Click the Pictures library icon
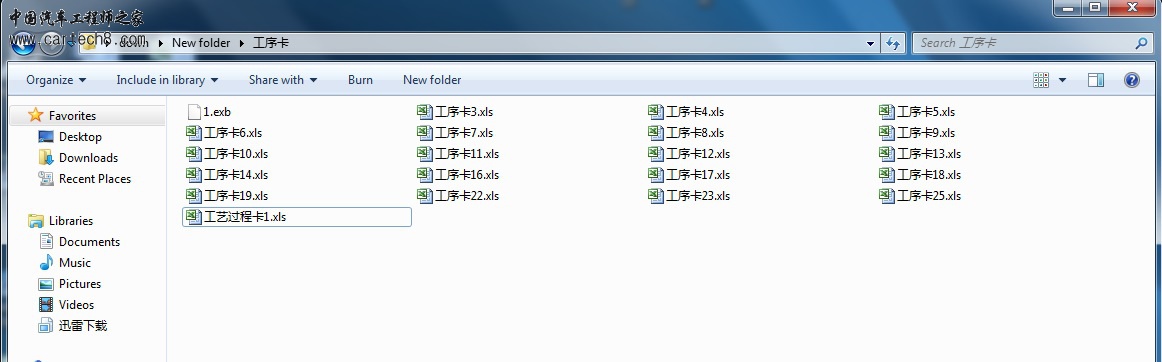1162x362 pixels. click(46, 283)
